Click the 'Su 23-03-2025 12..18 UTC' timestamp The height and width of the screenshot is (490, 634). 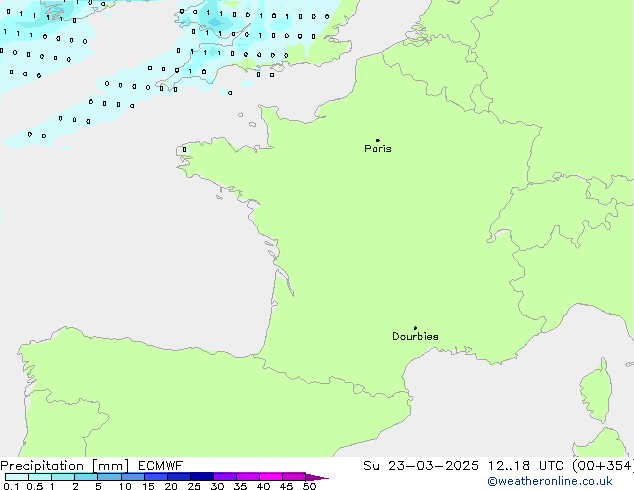463,466
